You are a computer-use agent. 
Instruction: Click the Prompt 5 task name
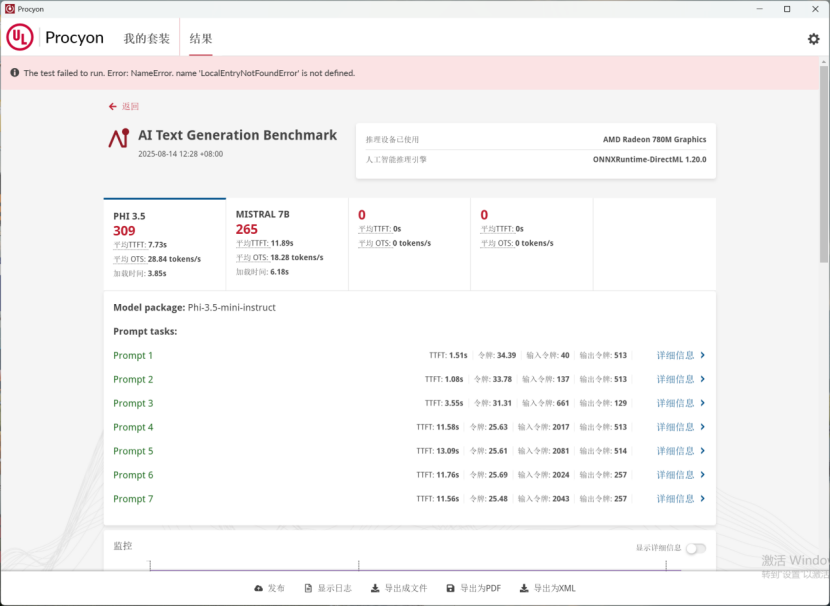click(133, 451)
